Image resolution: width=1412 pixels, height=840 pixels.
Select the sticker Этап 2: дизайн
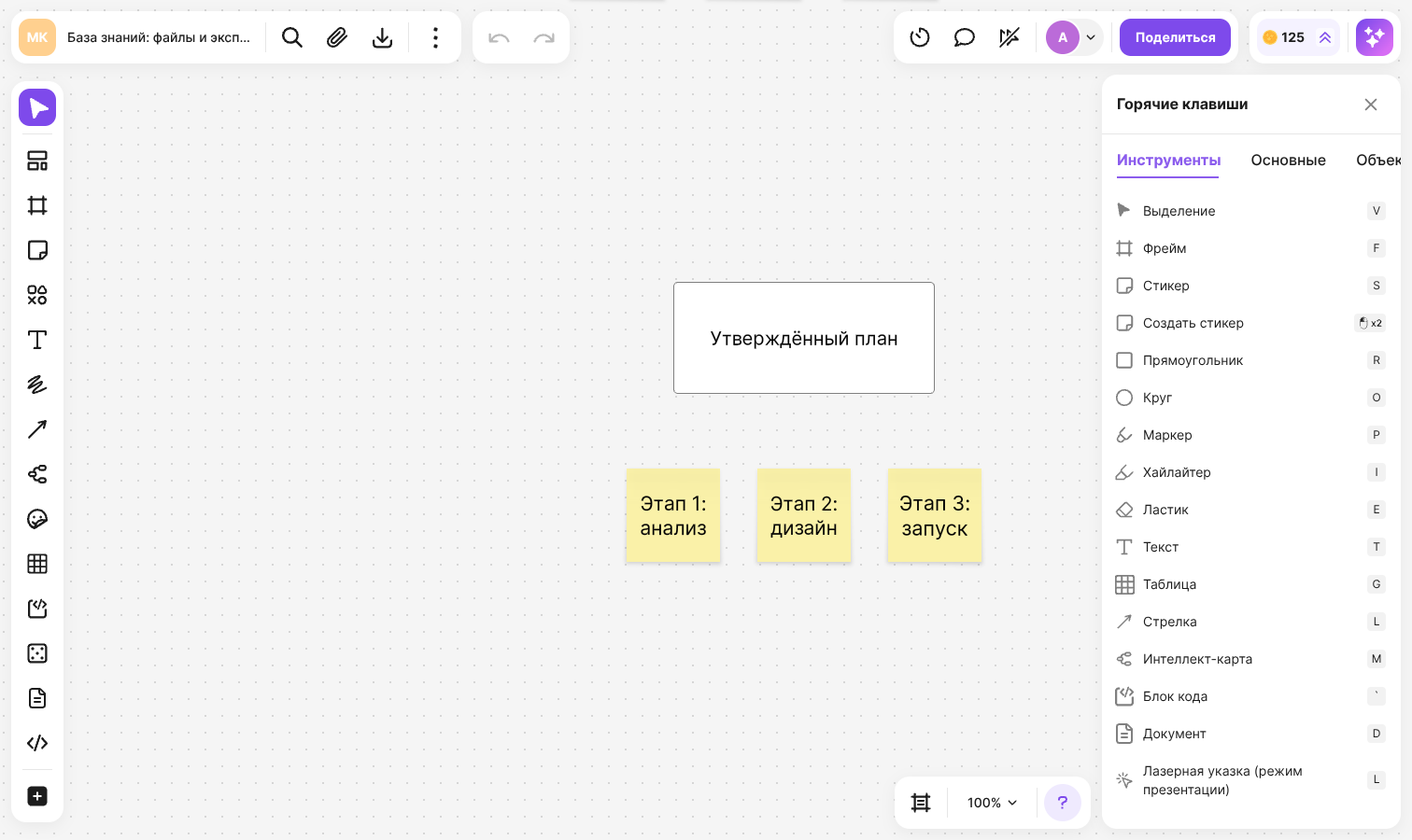[804, 515]
